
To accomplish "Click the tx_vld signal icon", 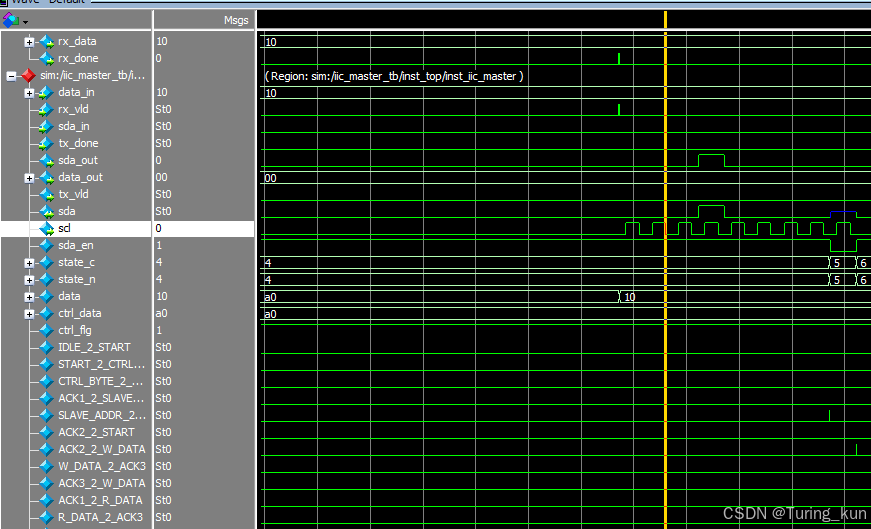I will click(x=47, y=194).
